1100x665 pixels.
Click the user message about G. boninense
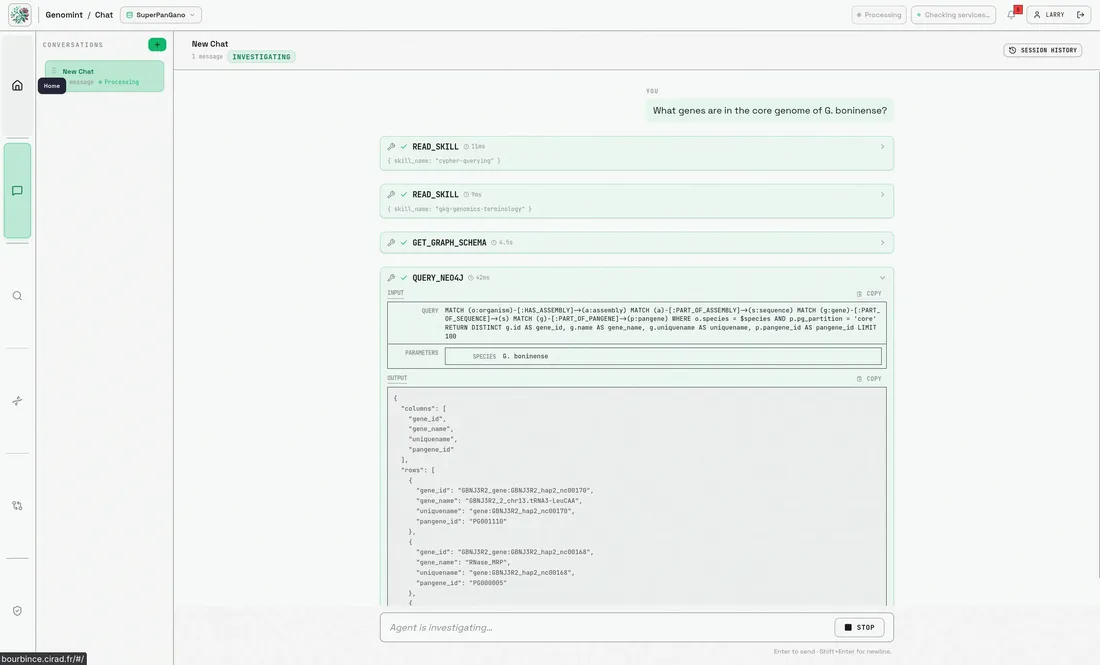tap(770, 110)
